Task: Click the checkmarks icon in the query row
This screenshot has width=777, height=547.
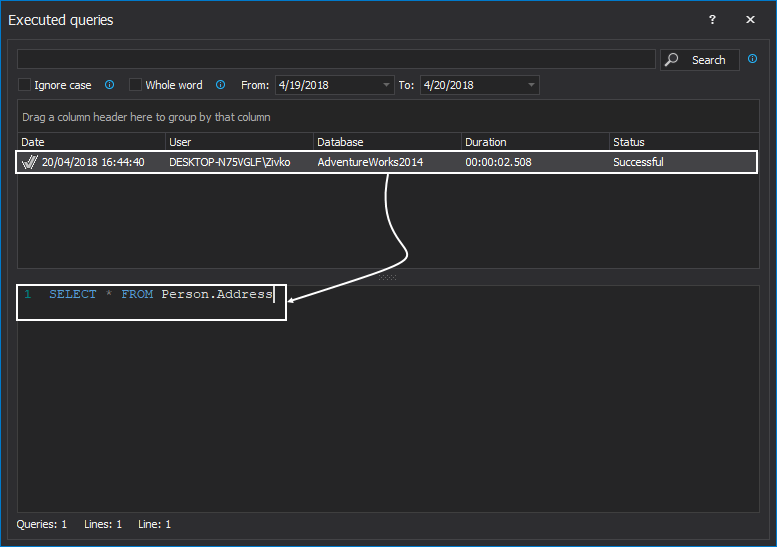Action: pos(29,162)
